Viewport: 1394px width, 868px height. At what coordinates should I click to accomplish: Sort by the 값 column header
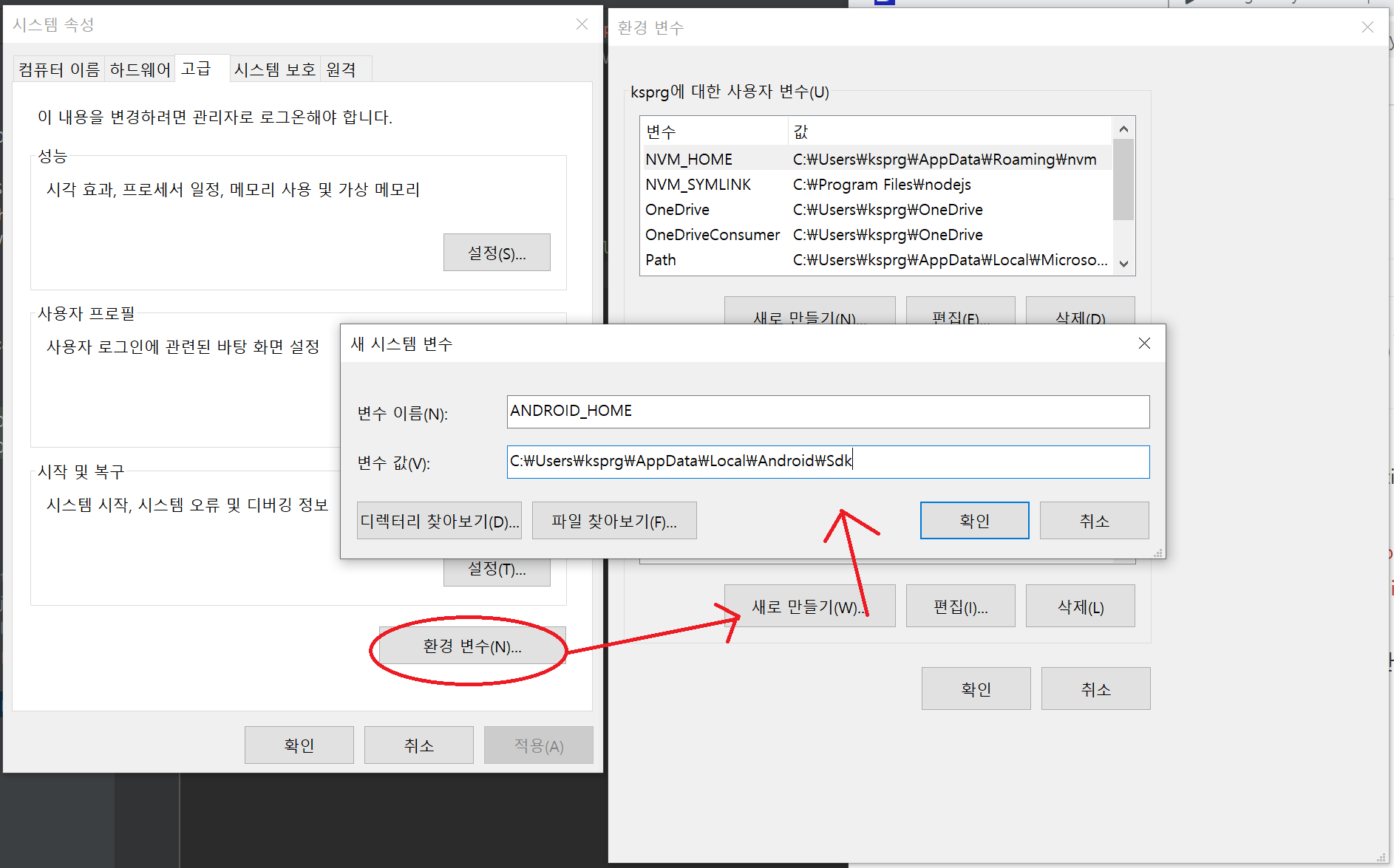point(950,131)
